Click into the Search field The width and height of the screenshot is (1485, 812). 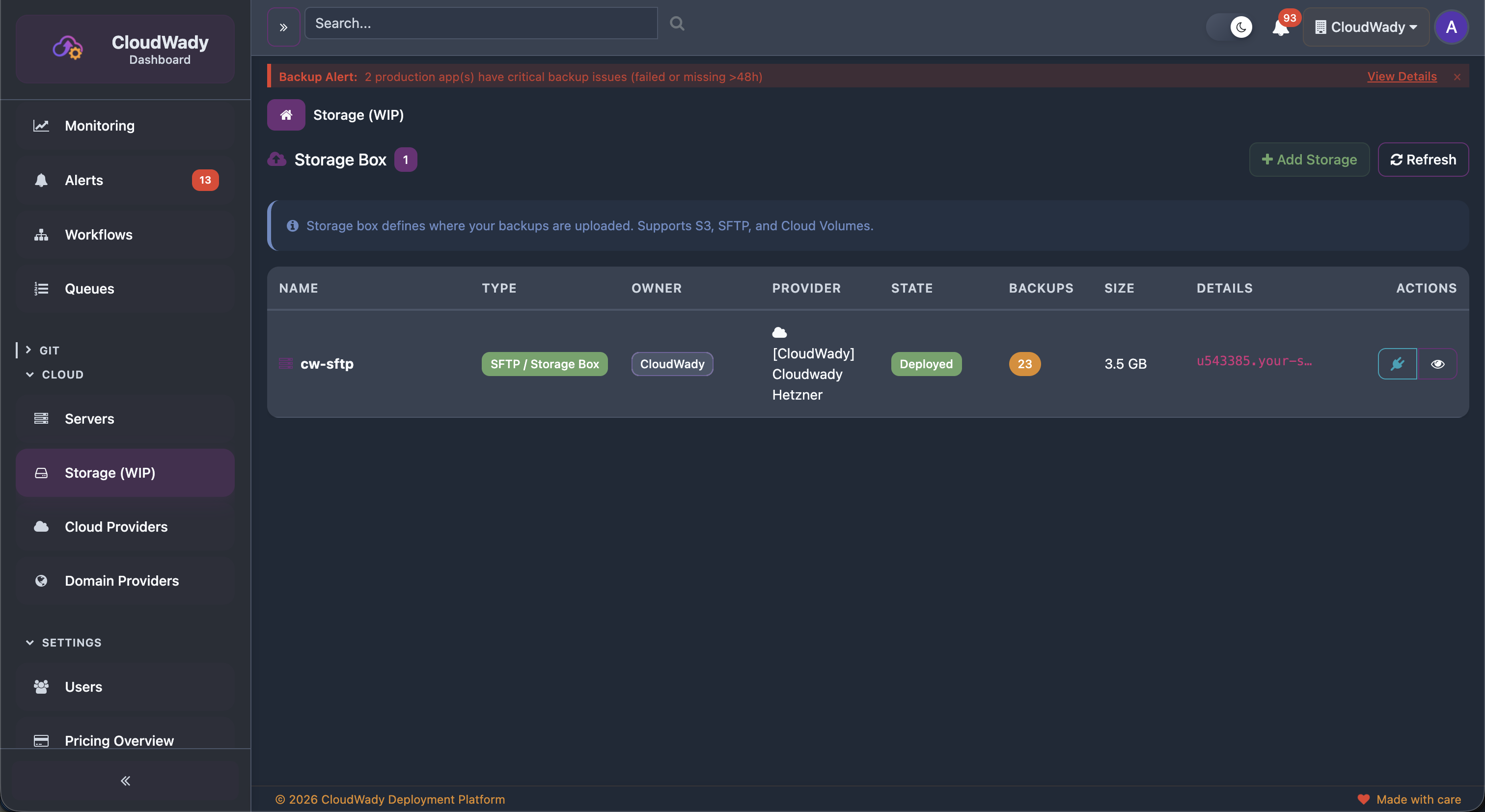tap(481, 24)
